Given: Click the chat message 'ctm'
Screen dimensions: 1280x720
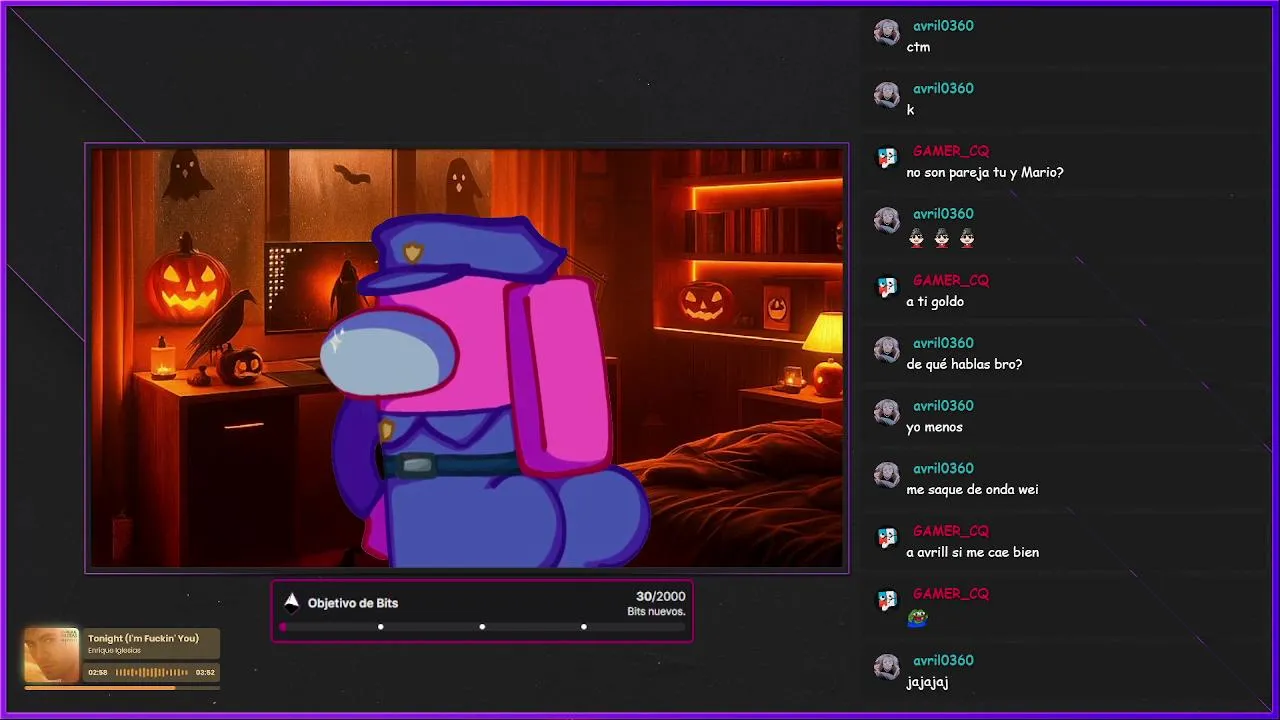Looking at the screenshot, I should click(x=918, y=47).
